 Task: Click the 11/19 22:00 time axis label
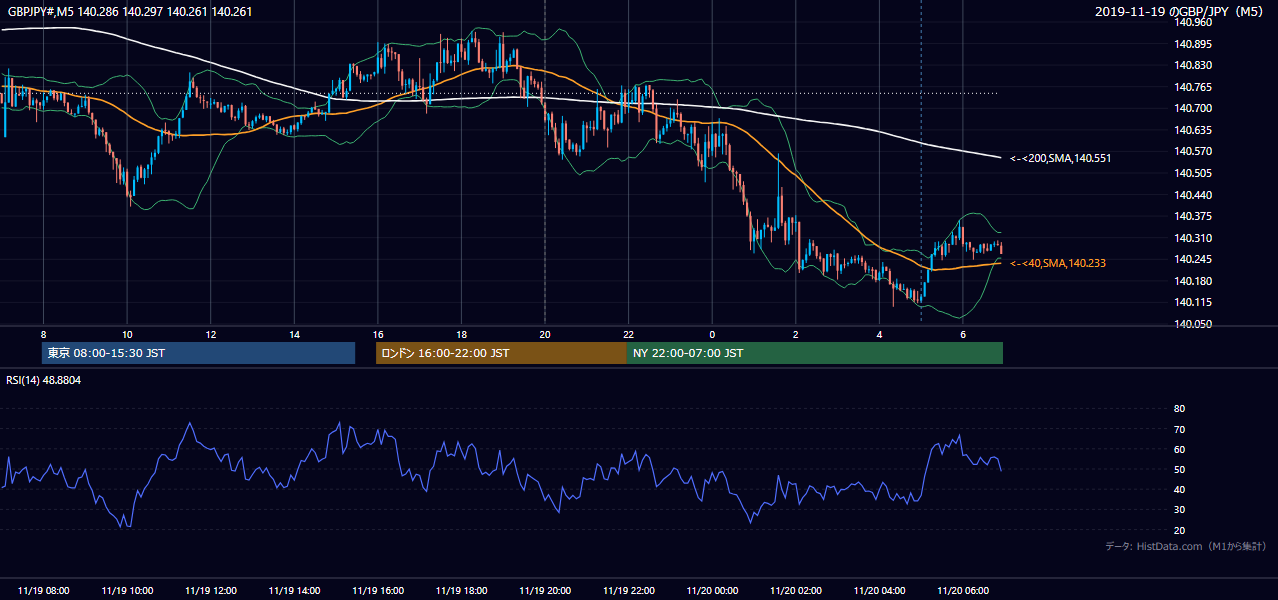point(629,591)
